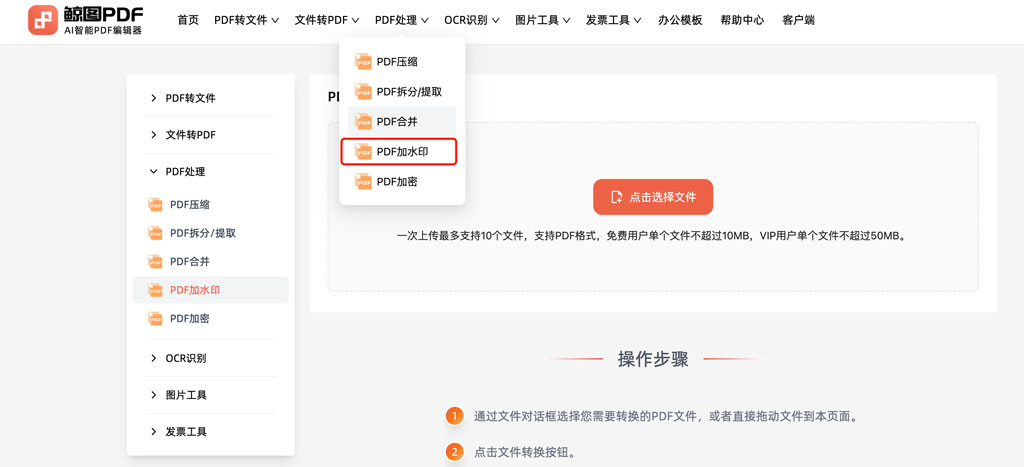Screen dimensions: 1024x467
Task: Open 发票工具 dropdown in top navigation
Action: [x=613, y=20]
